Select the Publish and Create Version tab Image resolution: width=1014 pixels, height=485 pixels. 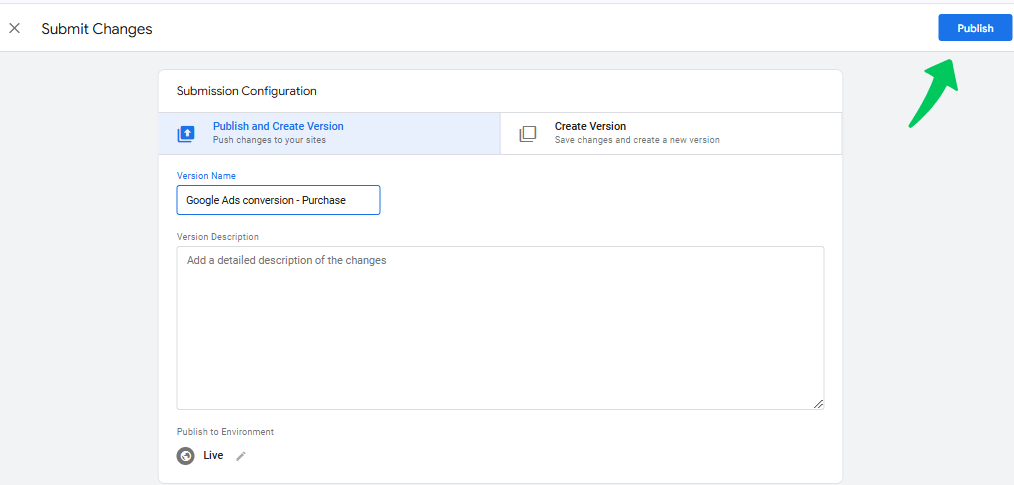coord(329,133)
